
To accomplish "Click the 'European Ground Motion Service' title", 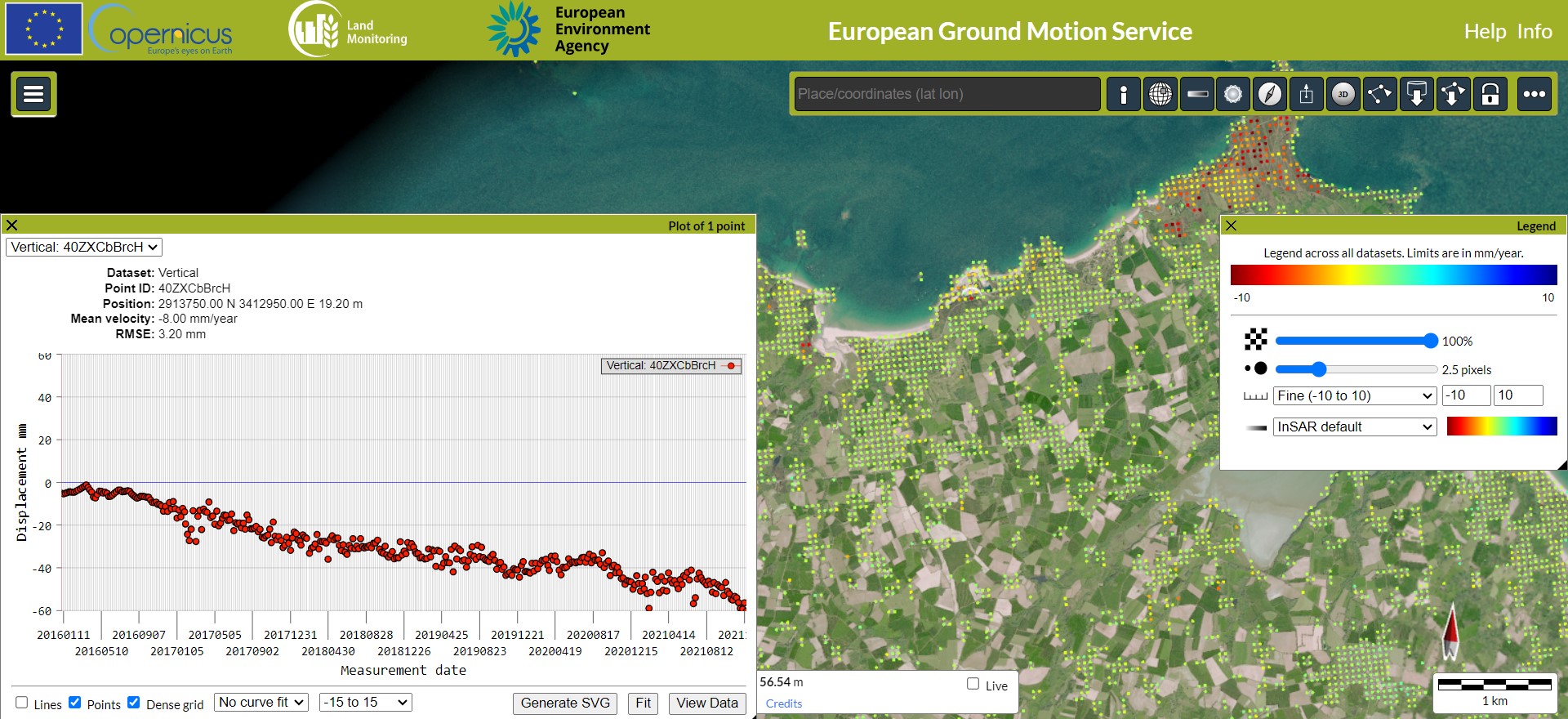I will pos(1010,31).
